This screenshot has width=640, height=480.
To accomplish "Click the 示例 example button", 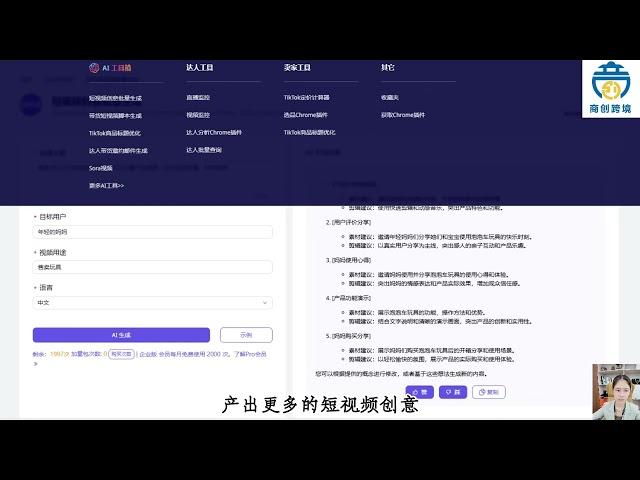I will tap(246, 335).
